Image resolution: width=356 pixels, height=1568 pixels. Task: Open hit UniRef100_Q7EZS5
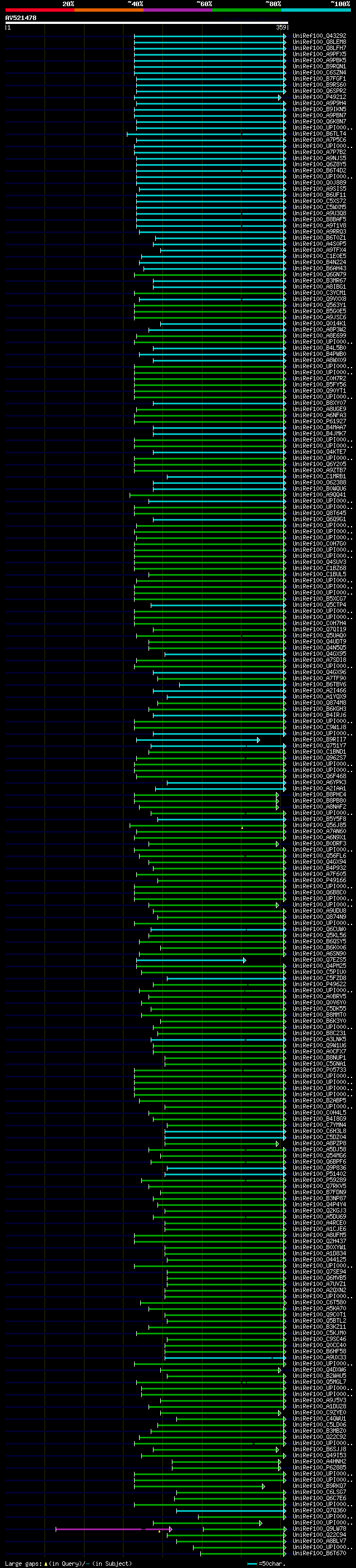click(319, 960)
